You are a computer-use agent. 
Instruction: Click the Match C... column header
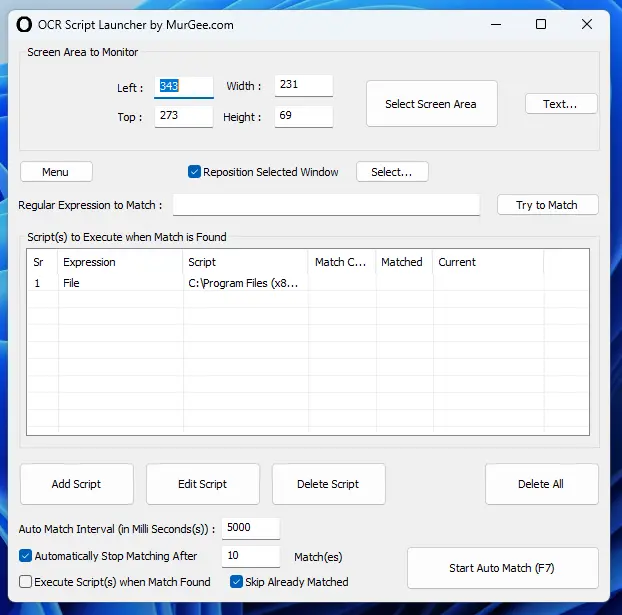(342, 262)
